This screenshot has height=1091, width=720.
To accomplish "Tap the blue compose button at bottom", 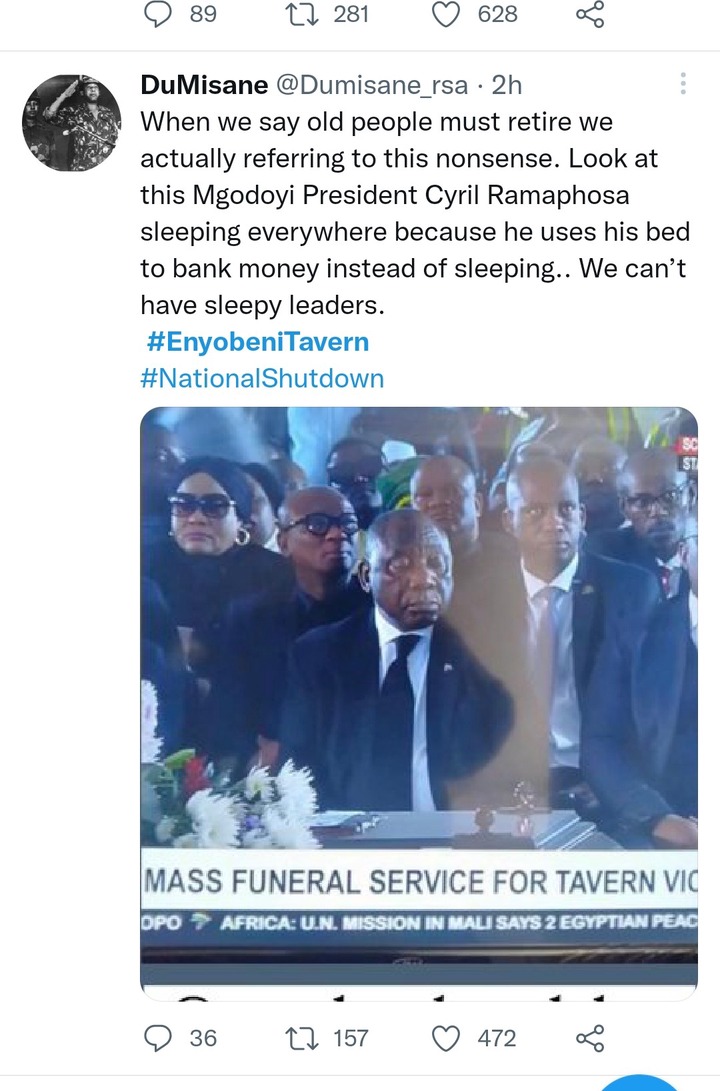I will (x=639, y=1084).
